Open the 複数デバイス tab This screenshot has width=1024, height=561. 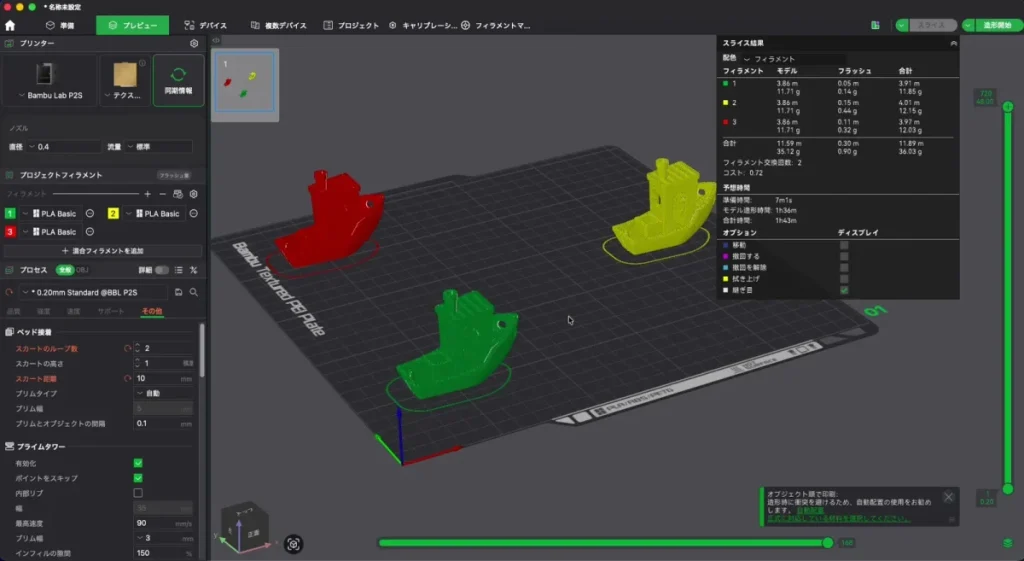[279, 25]
